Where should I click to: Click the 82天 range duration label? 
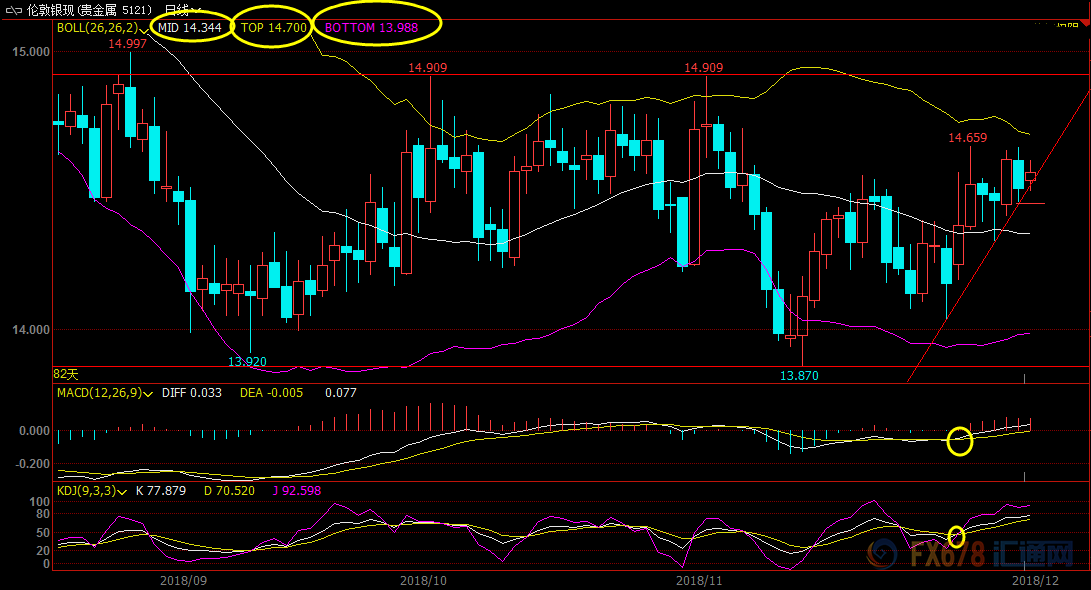coord(65,374)
